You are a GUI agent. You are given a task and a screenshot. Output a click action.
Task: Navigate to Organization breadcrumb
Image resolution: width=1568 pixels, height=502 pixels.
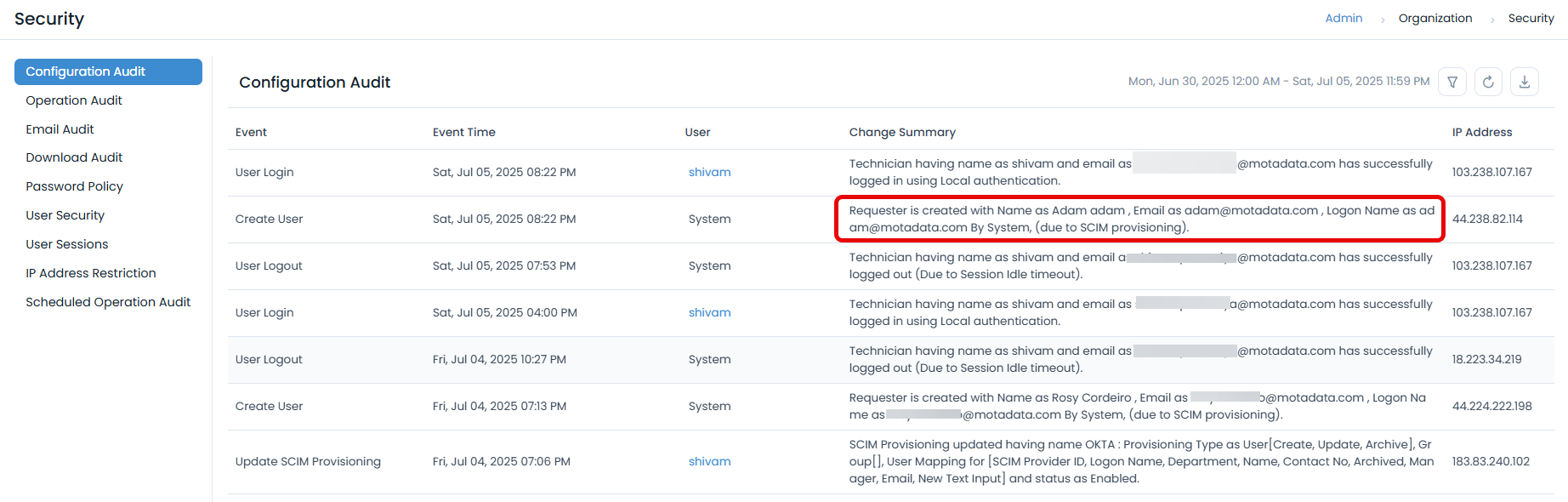pos(1435,18)
